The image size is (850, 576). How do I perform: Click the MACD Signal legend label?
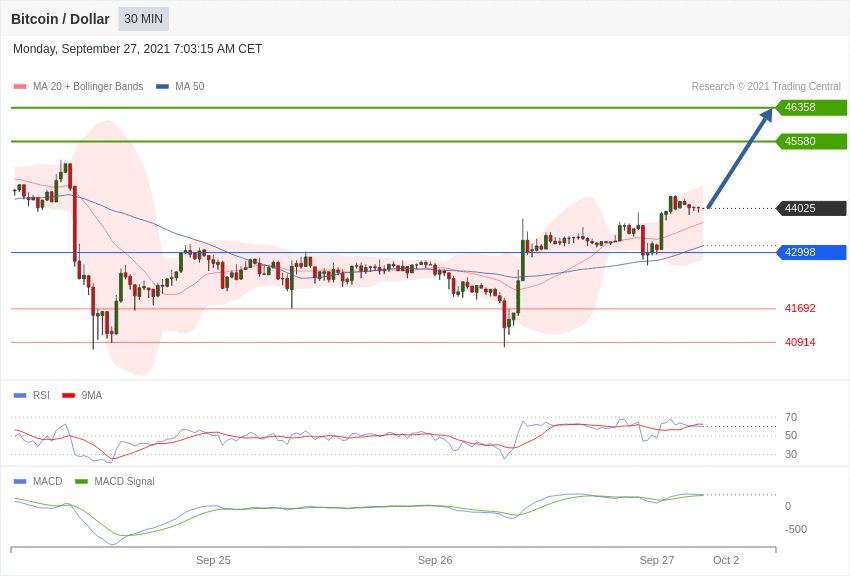click(x=124, y=481)
